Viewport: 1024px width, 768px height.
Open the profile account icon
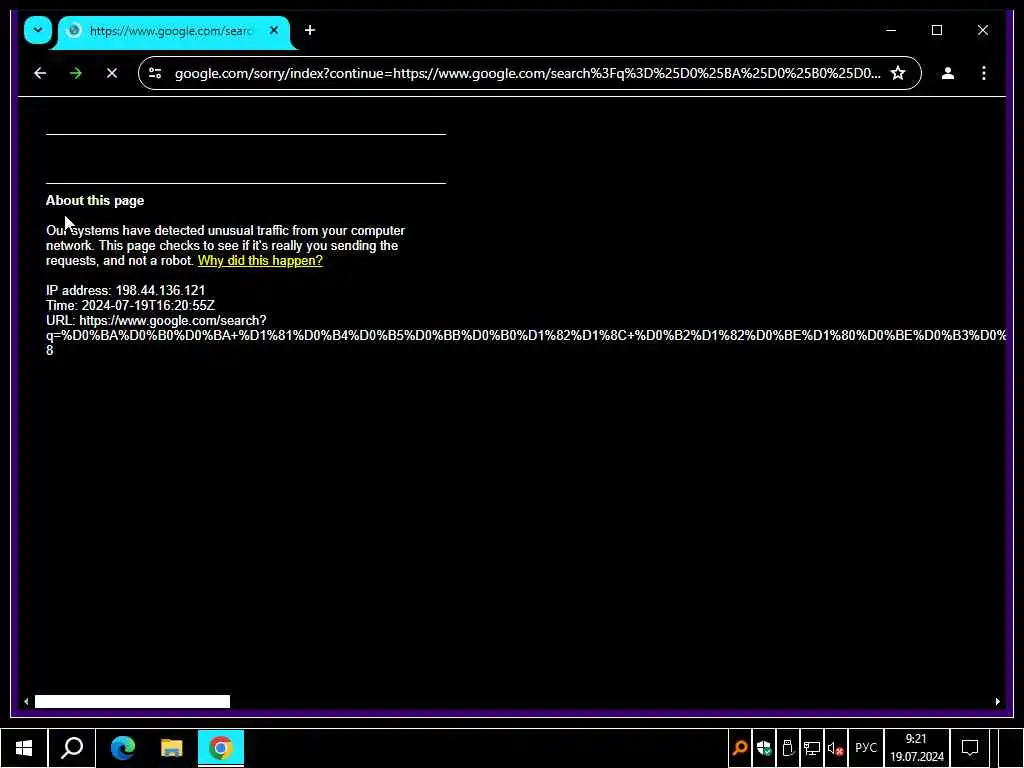point(948,73)
